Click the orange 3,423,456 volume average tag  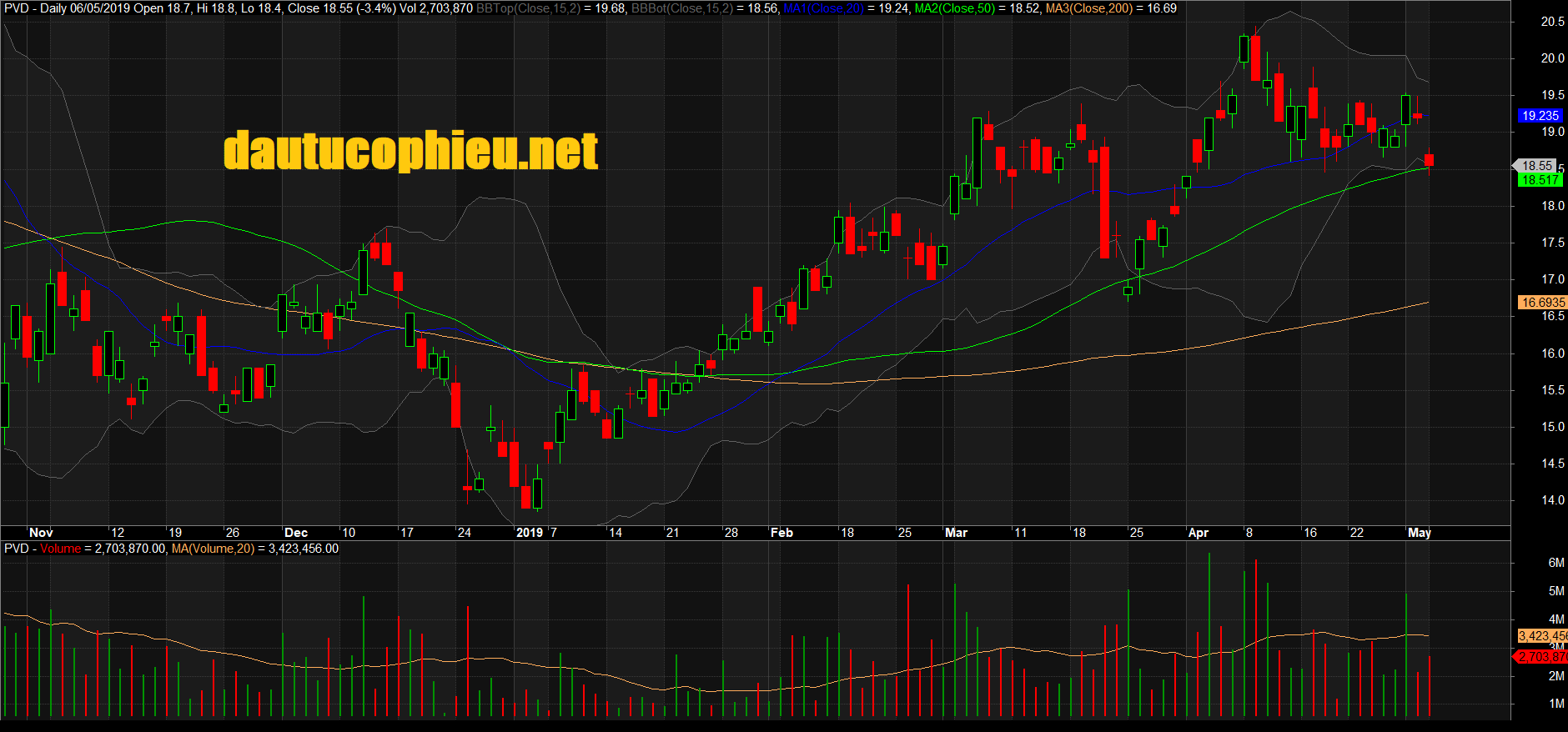tap(1542, 636)
